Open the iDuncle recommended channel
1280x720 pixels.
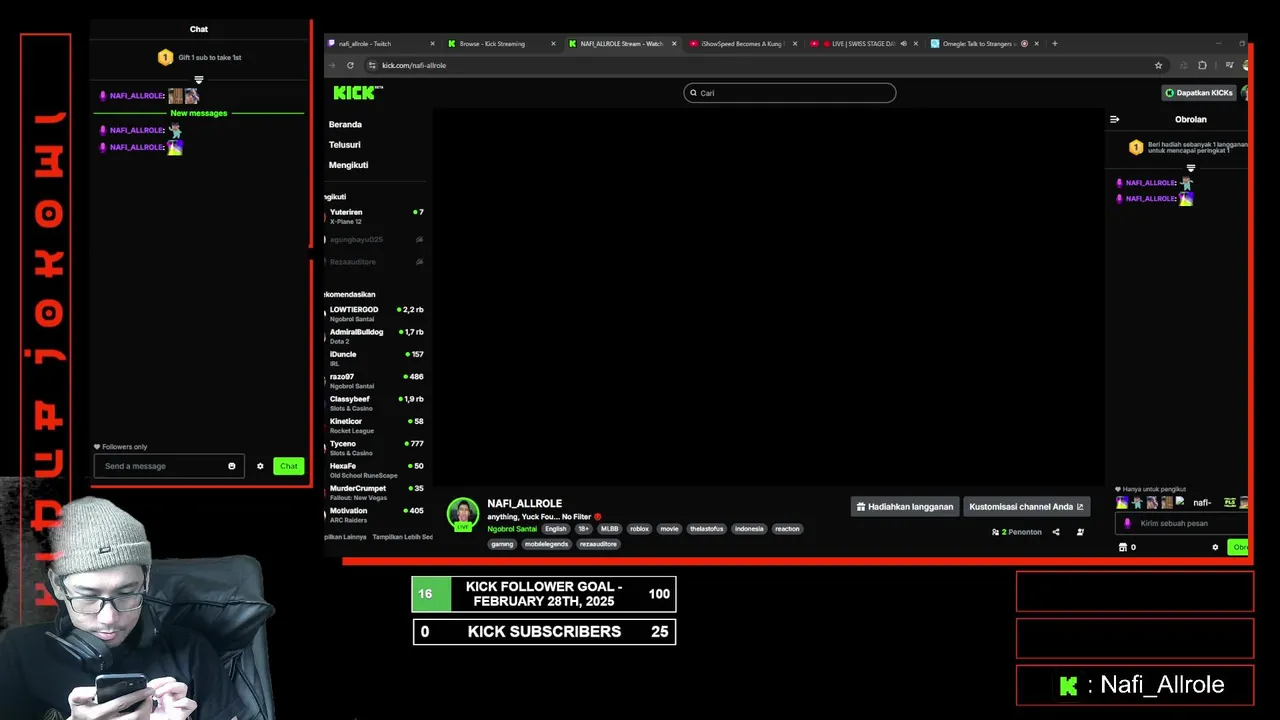point(376,358)
